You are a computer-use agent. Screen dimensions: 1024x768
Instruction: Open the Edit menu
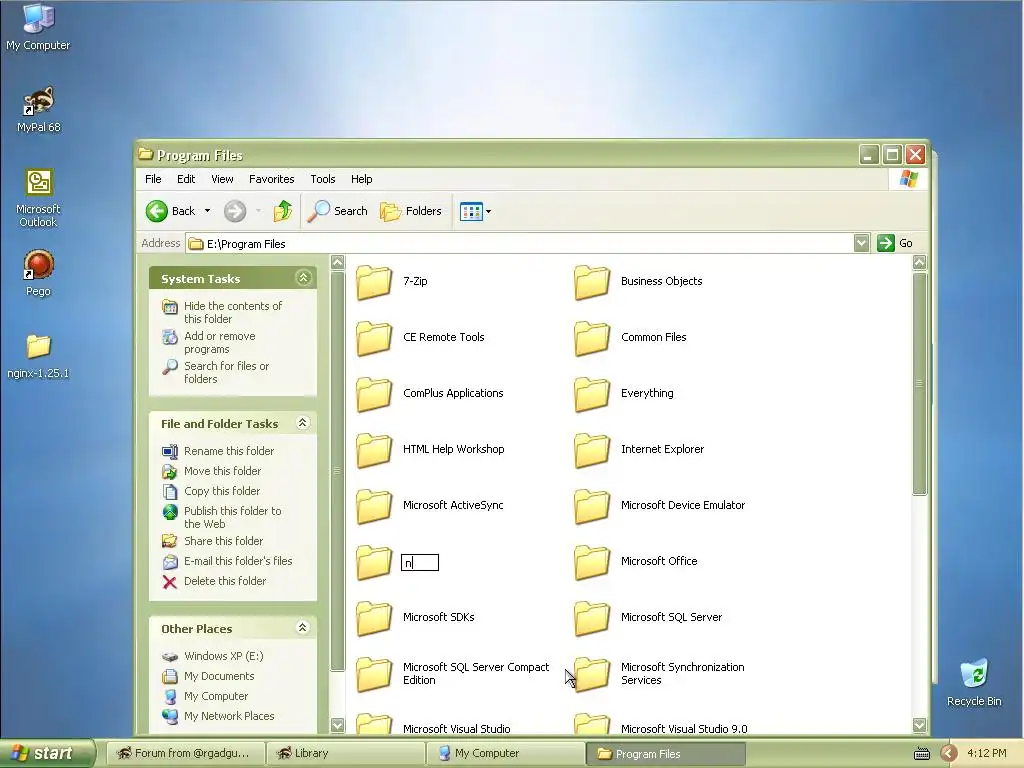185,179
